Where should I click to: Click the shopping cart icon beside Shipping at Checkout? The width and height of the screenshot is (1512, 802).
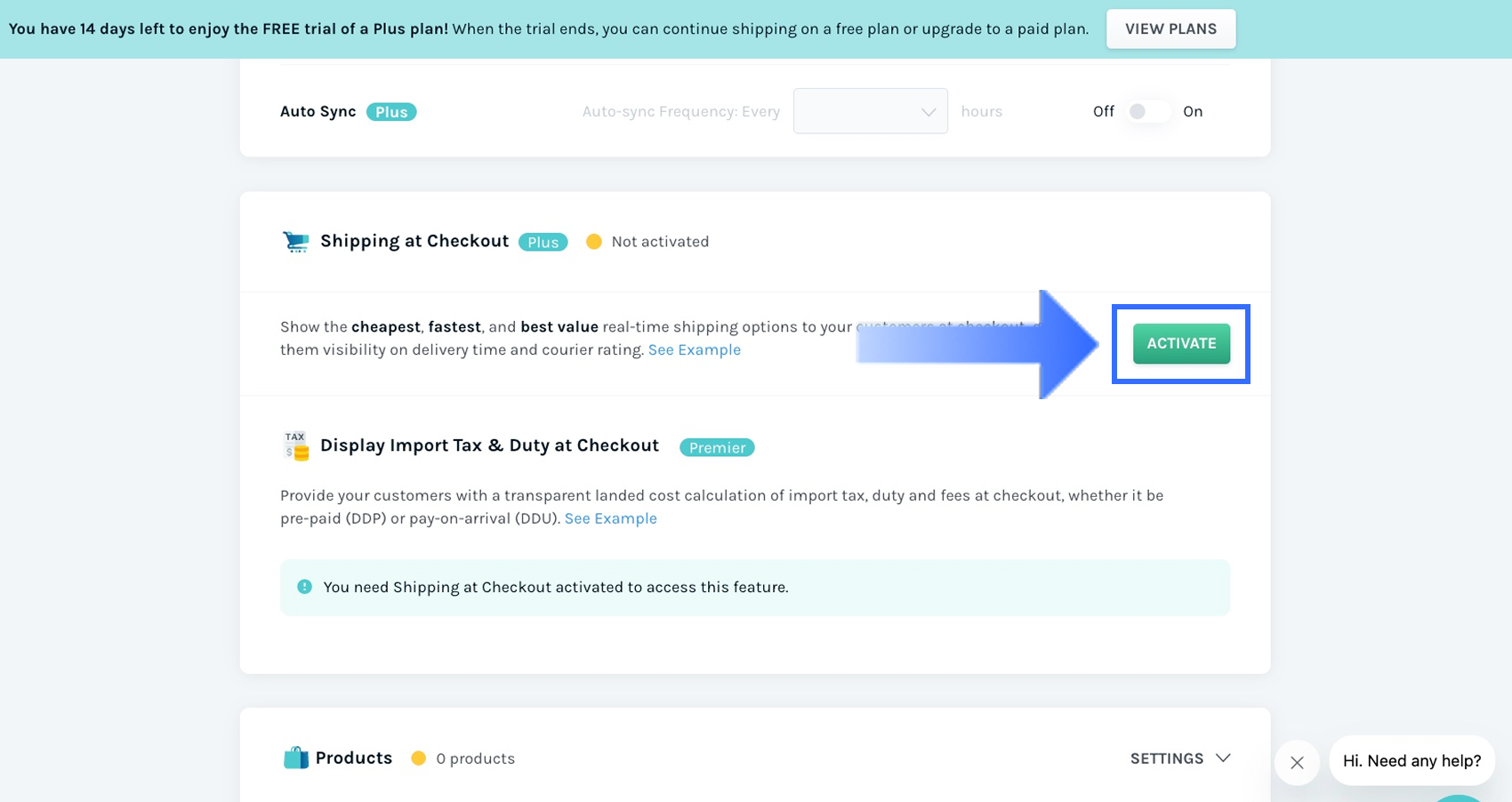click(295, 241)
